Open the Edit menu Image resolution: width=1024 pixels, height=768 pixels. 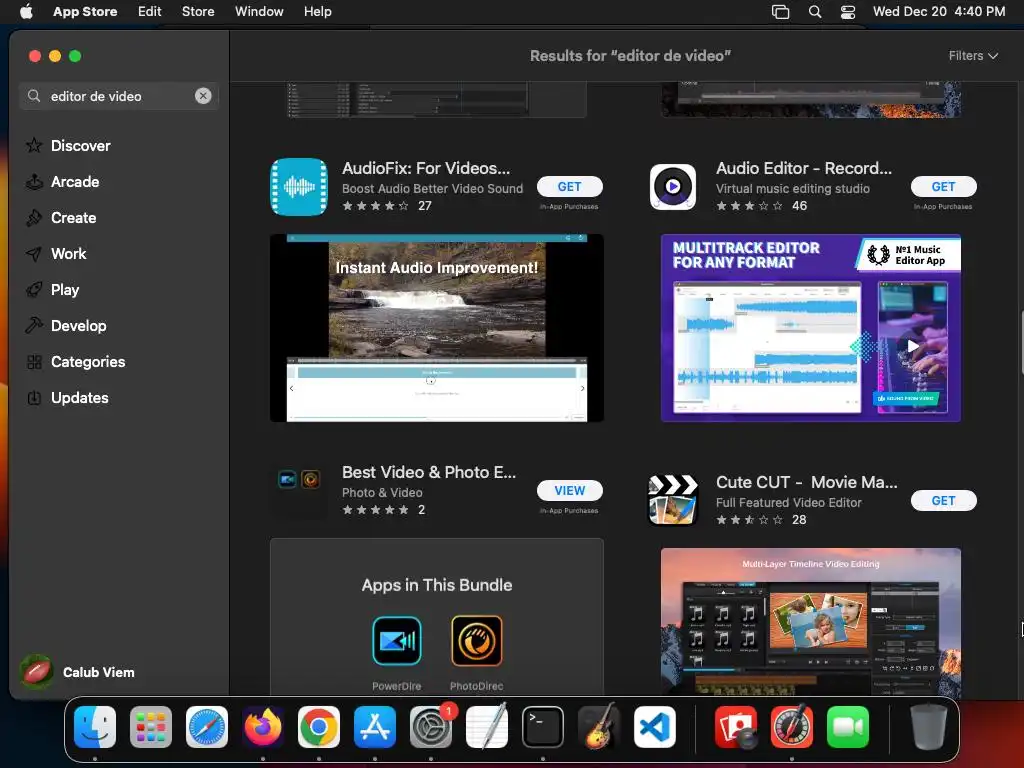point(150,12)
